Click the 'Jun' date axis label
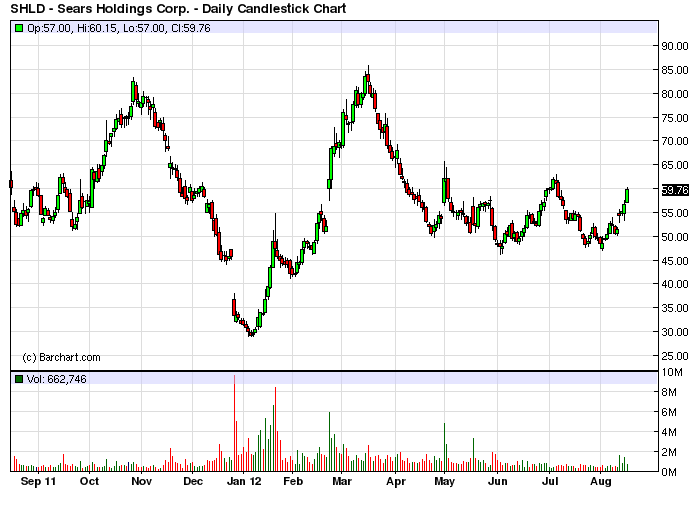 click(497, 481)
